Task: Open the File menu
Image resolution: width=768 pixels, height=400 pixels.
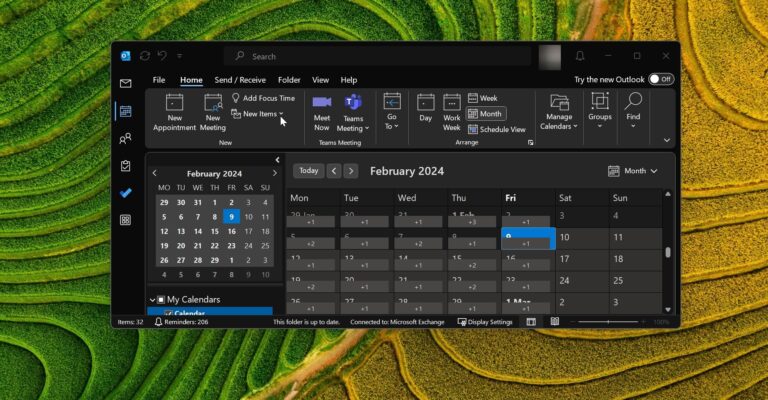Action: tap(159, 80)
